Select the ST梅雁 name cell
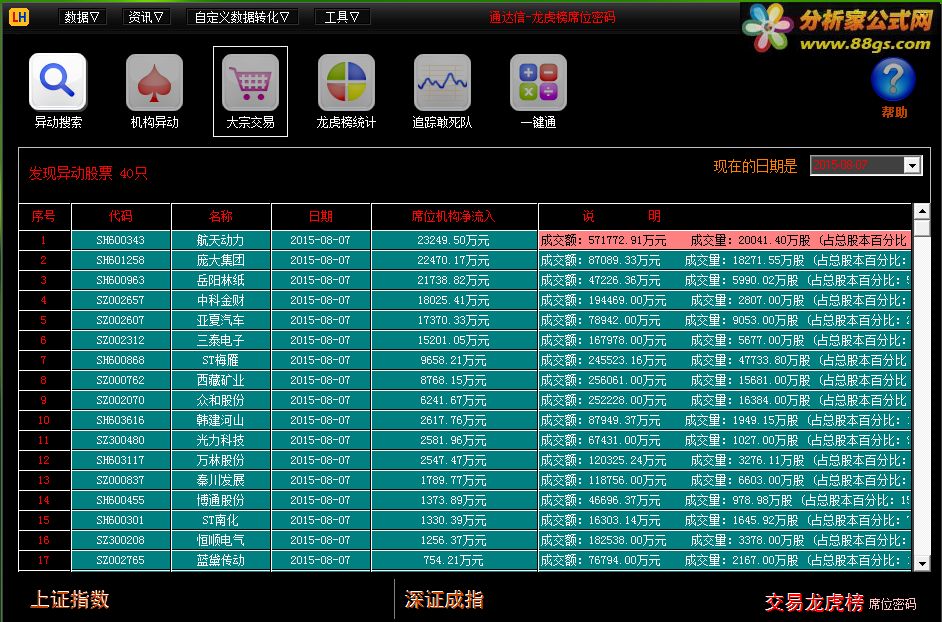This screenshot has height=622, width=942. point(220,360)
